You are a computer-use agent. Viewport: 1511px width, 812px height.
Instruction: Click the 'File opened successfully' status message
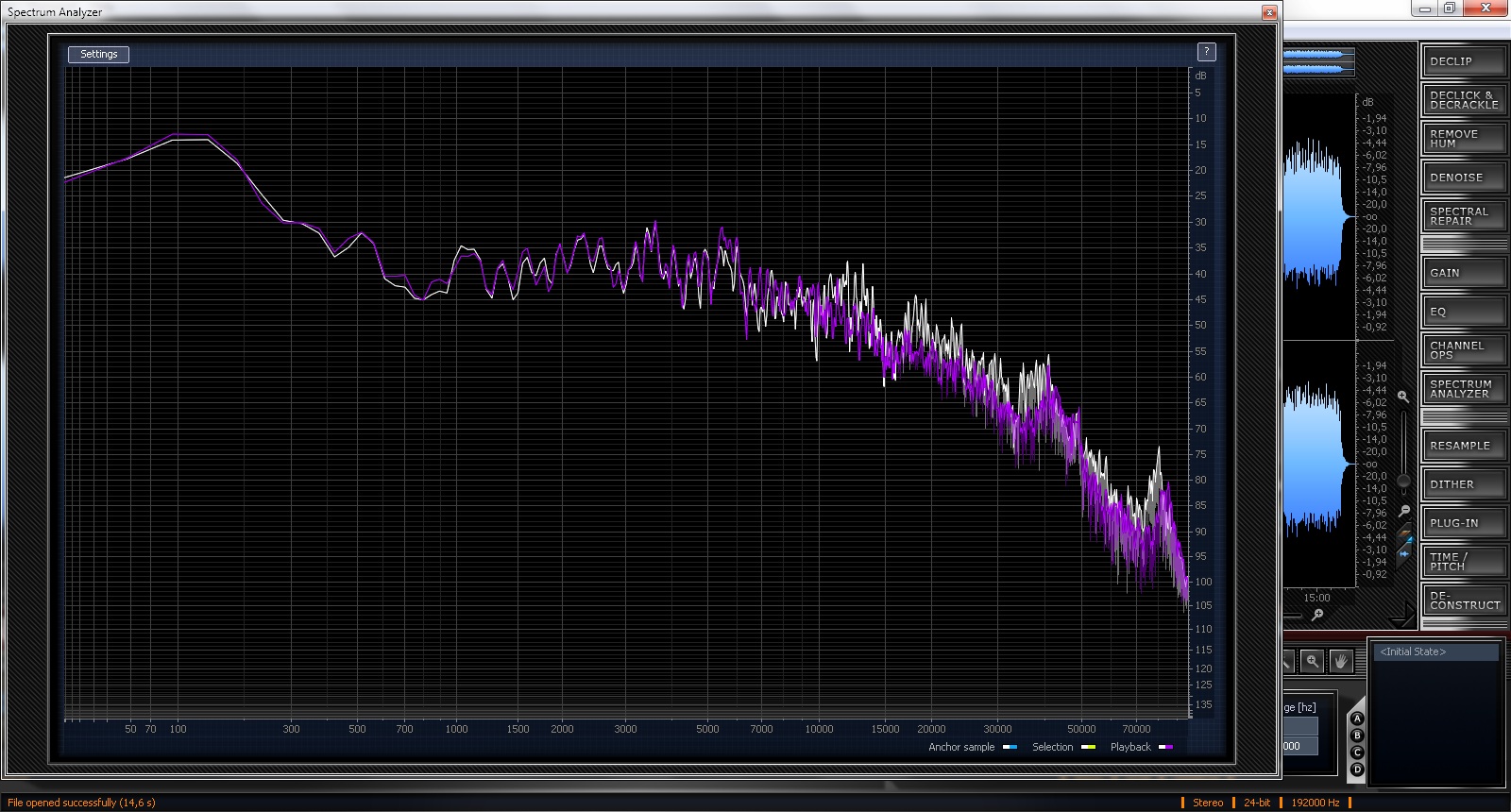pyautogui.click(x=82, y=803)
